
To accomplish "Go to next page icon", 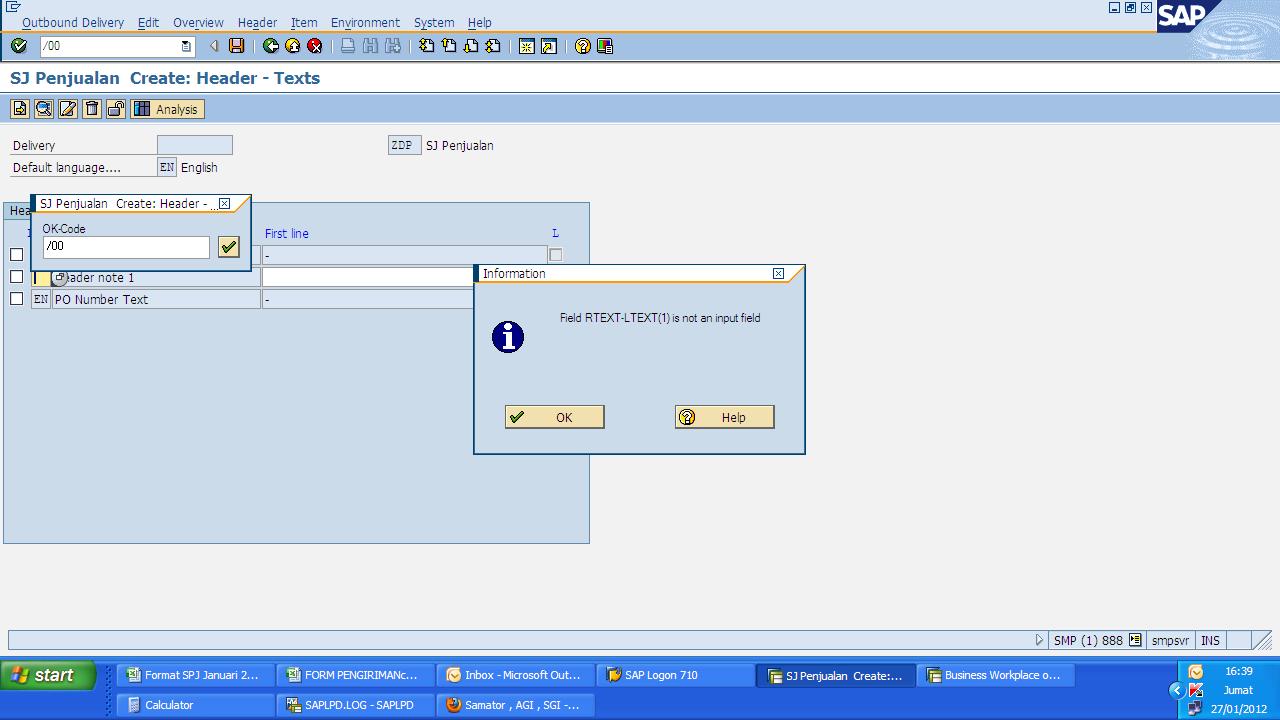I will pos(471,46).
